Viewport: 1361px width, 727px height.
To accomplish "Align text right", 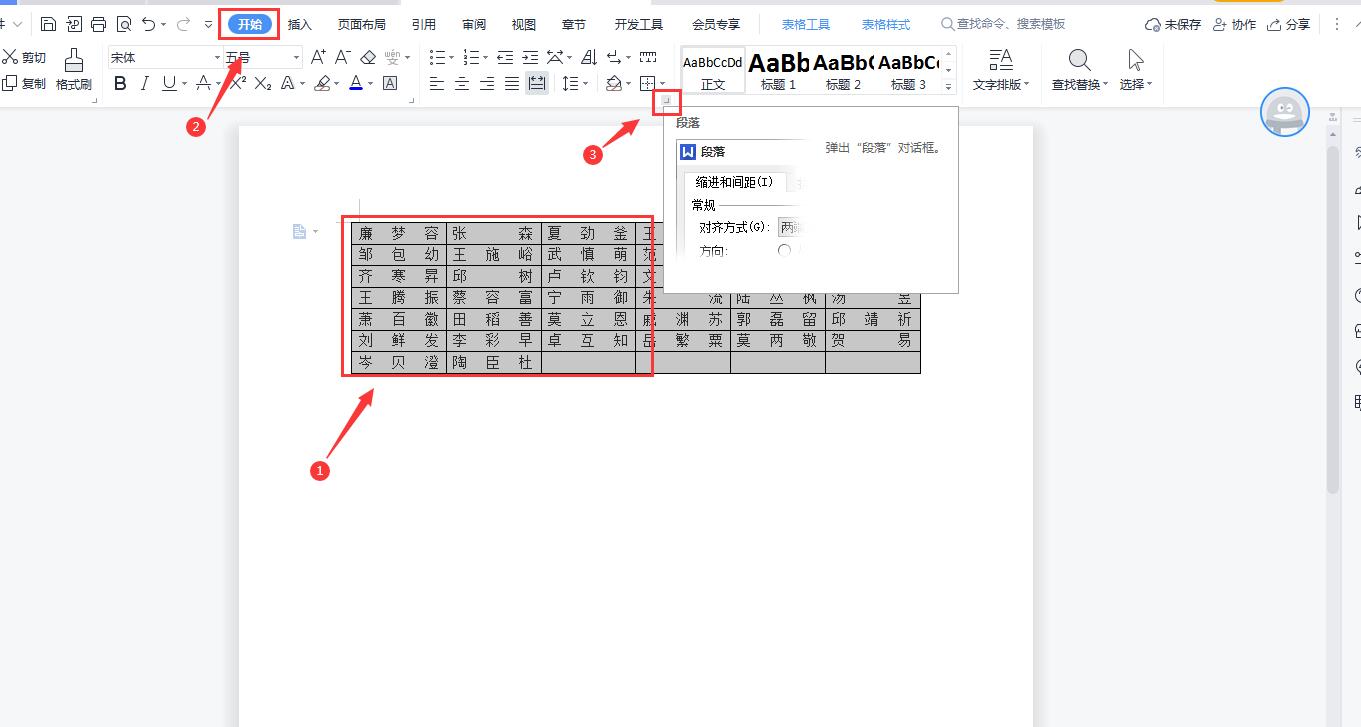I will [x=487, y=84].
